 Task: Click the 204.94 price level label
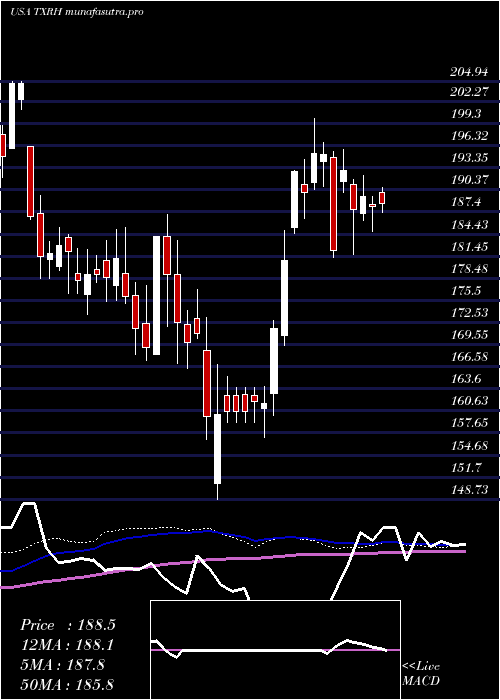coord(468,71)
